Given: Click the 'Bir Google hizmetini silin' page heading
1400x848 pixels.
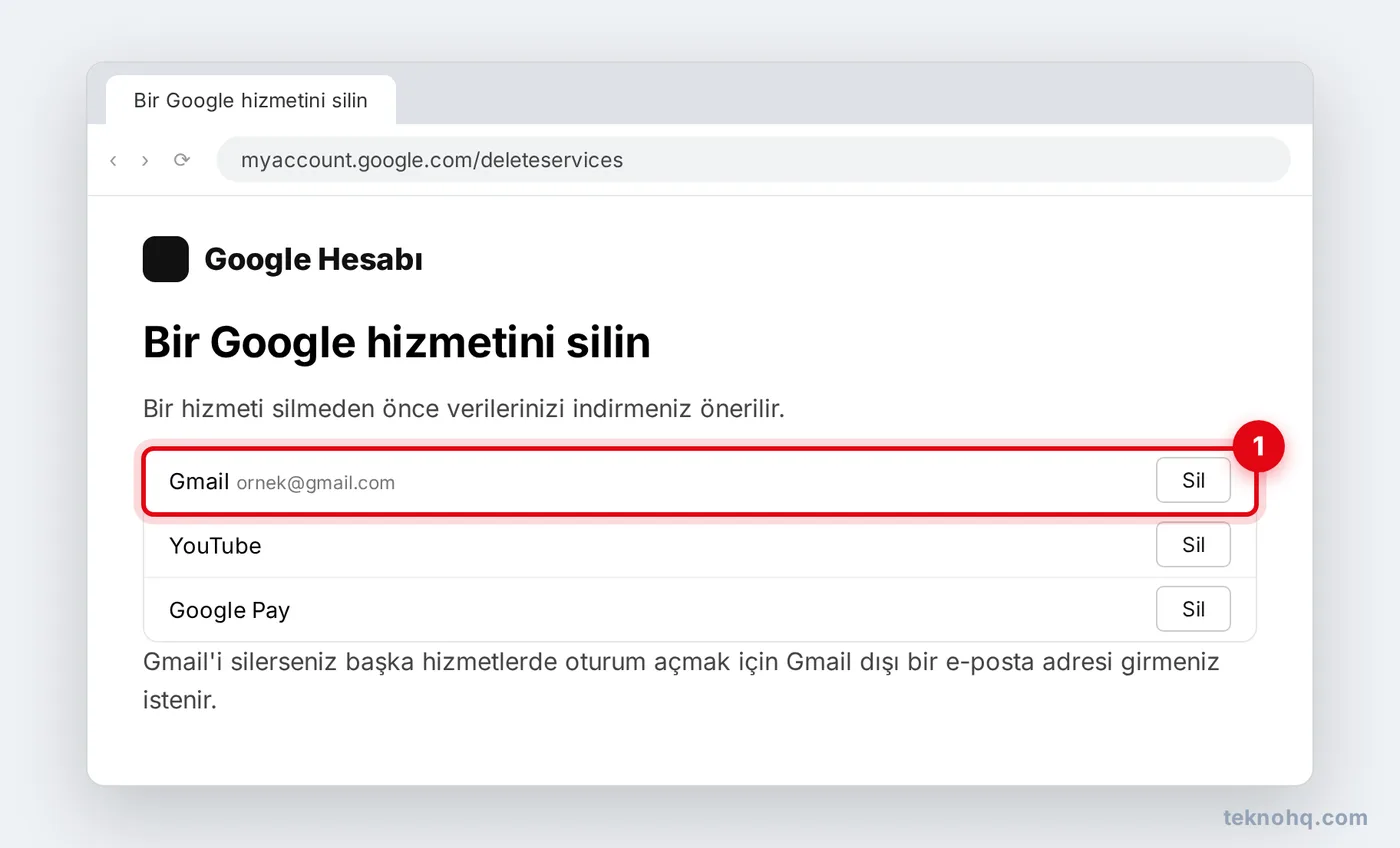Looking at the screenshot, I should point(397,343).
